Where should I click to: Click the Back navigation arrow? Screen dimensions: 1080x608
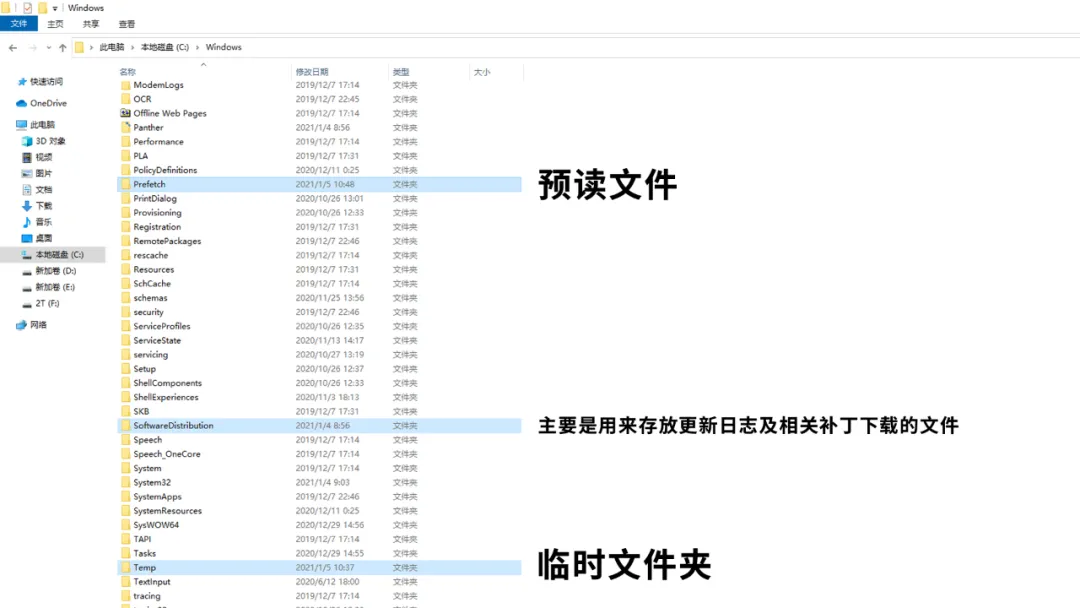(x=11, y=47)
